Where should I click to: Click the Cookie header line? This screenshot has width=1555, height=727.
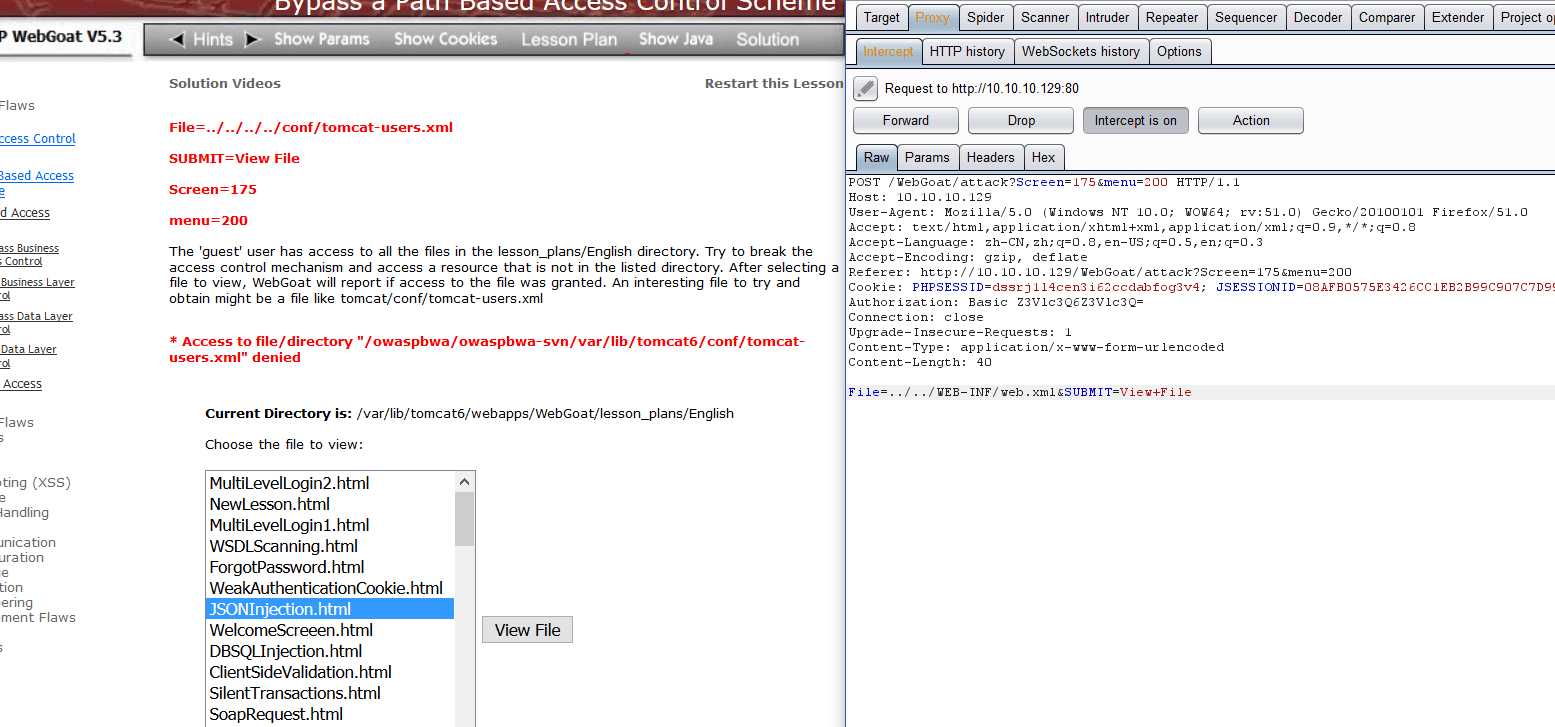pos(1201,287)
